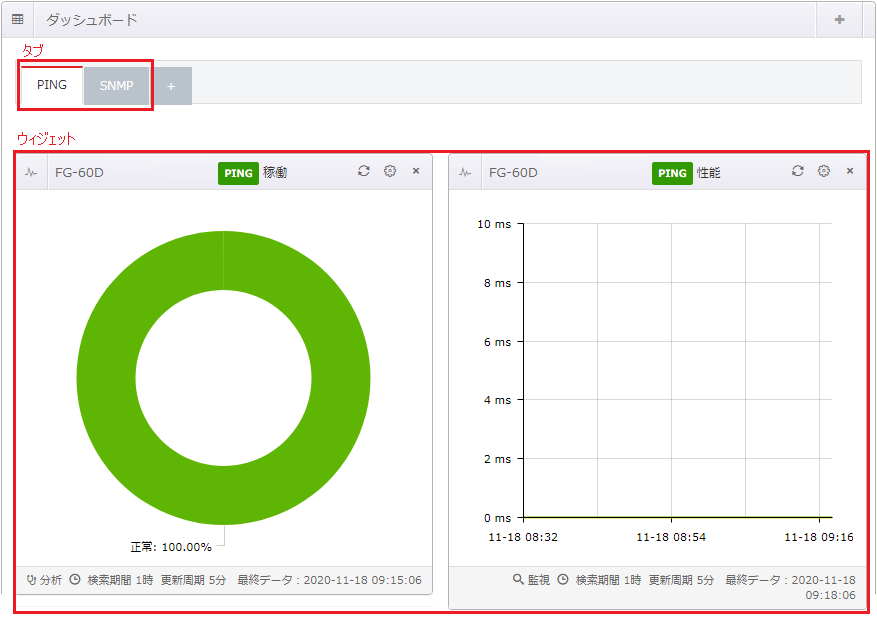Add a new dashboard with the header plus icon
The image size is (877, 623).
pos(839,20)
